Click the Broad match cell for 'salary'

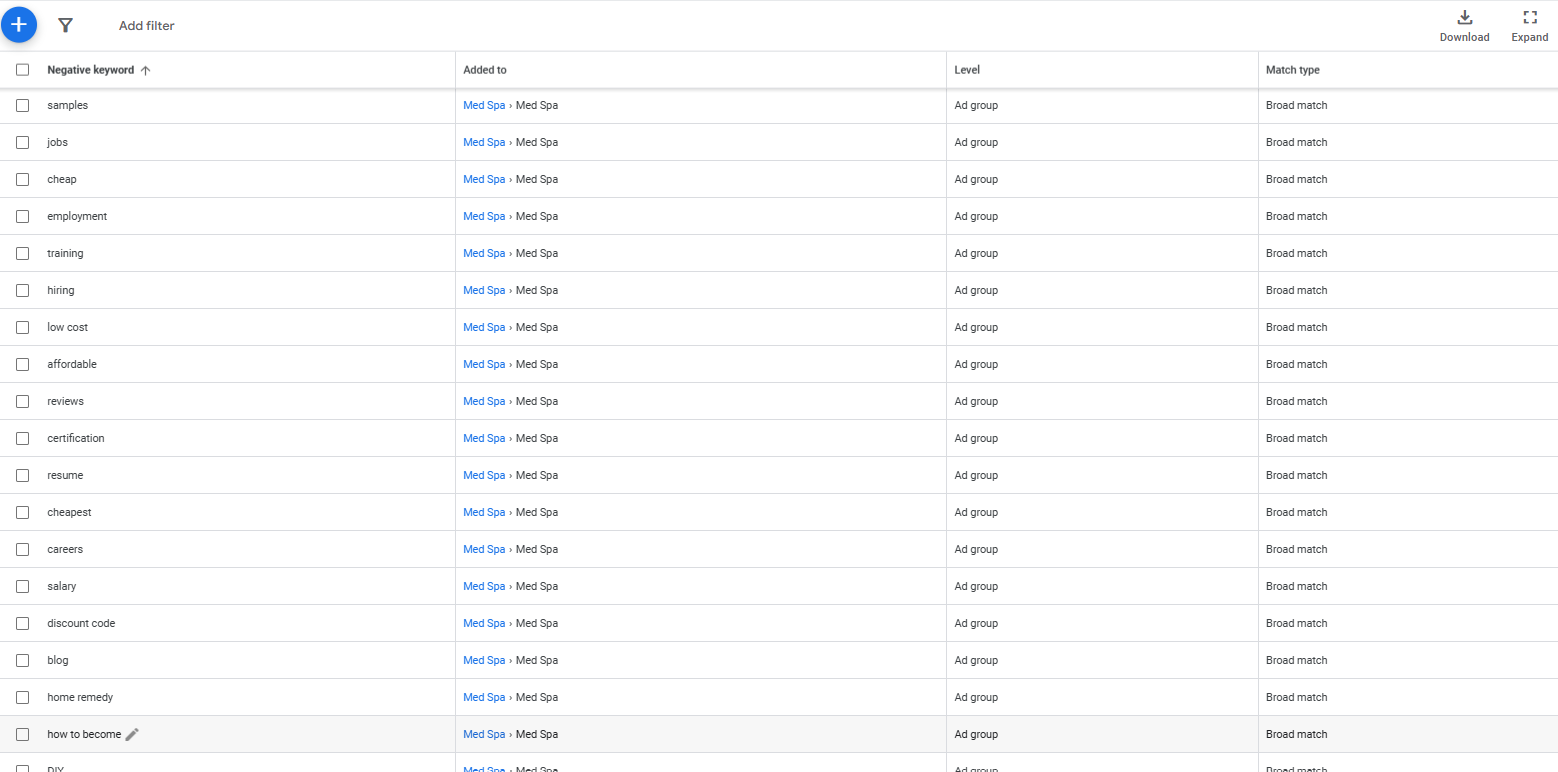click(x=1297, y=586)
